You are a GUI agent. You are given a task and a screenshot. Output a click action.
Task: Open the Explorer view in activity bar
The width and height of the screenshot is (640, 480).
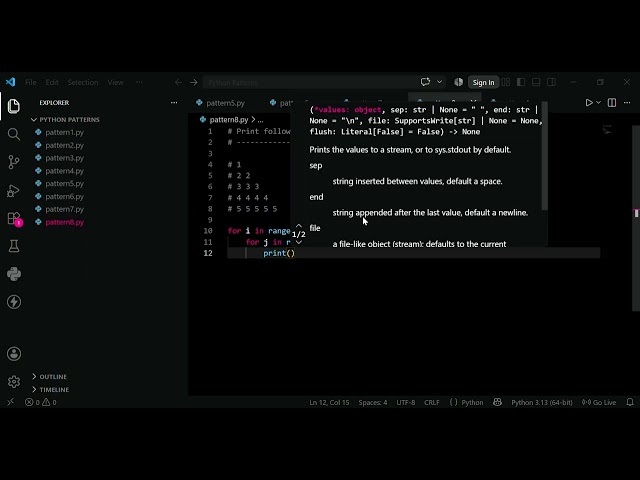click(13, 106)
